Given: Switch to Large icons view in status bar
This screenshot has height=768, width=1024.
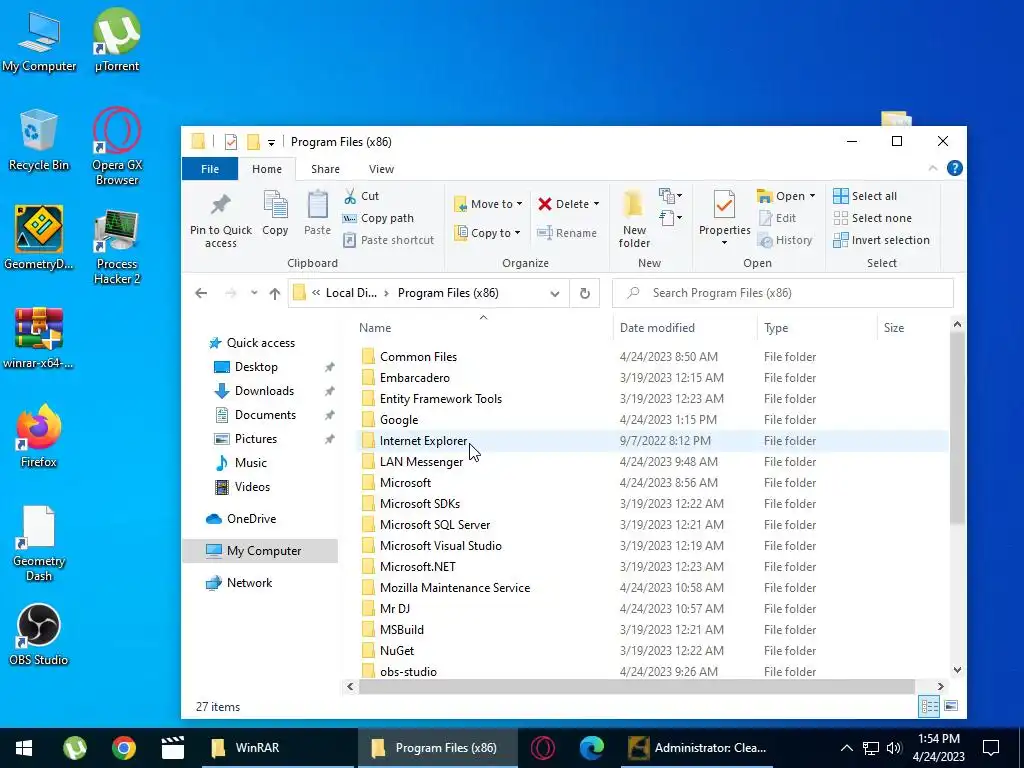Looking at the screenshot, I should [951, 706].
